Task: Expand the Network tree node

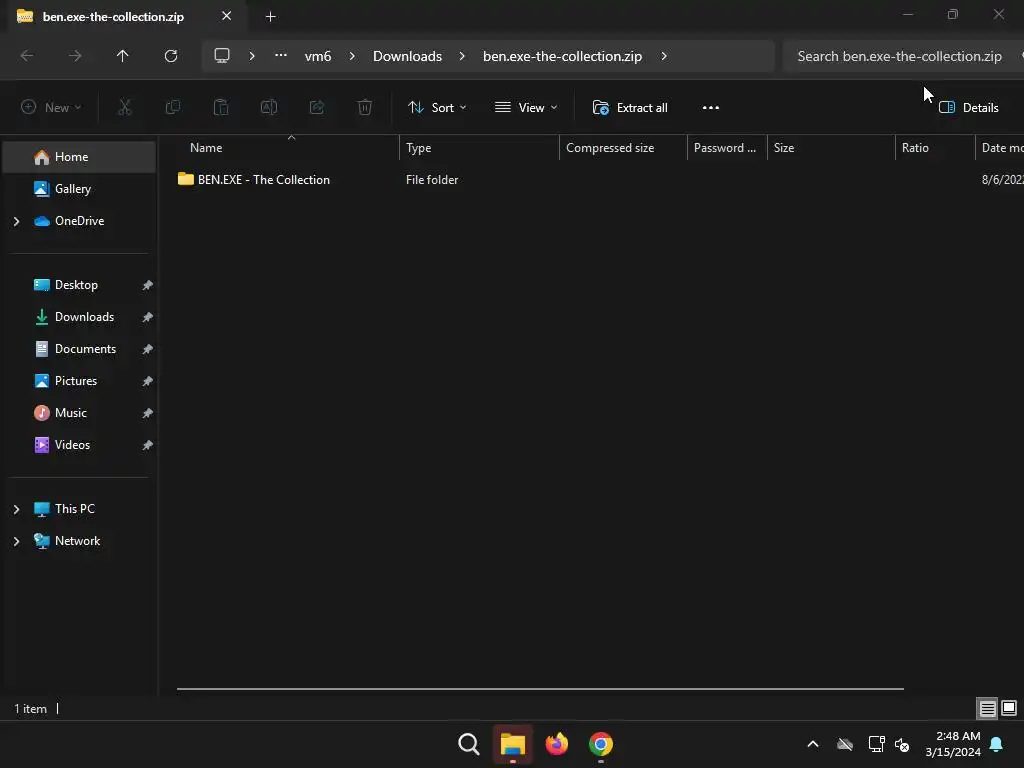Action: 16,541
